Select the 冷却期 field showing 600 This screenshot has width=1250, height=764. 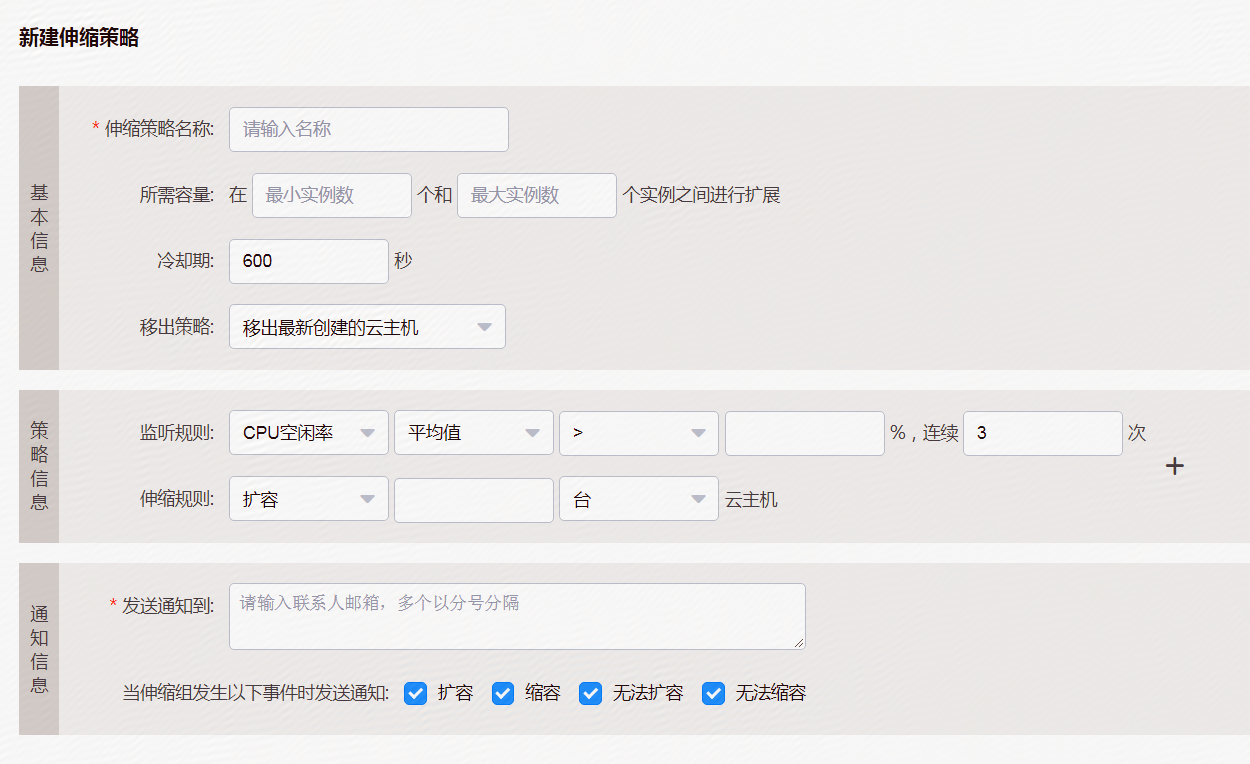(308, 261)
